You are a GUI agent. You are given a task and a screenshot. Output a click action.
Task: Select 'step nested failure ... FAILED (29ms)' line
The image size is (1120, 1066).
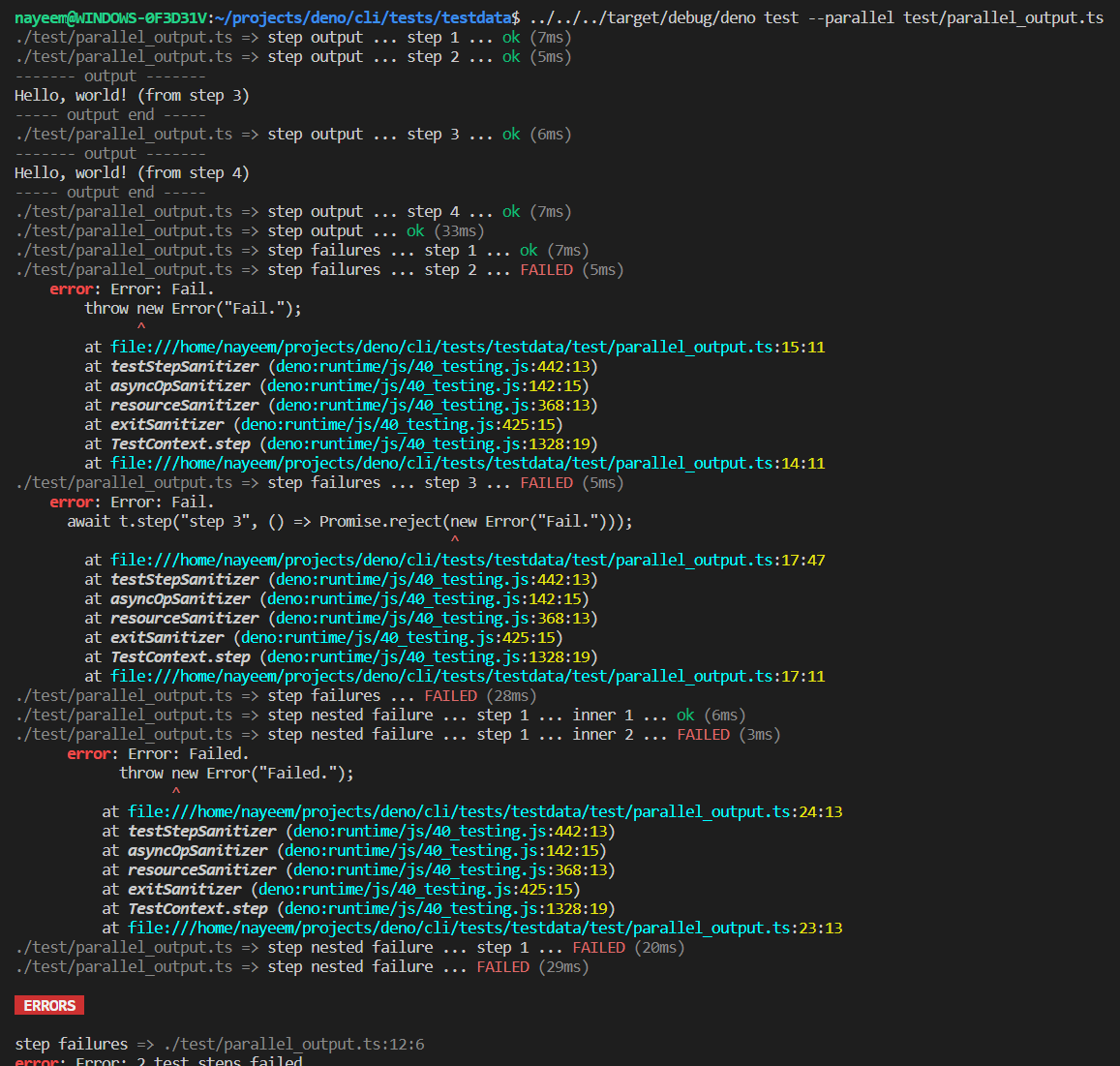coord(301,966)
